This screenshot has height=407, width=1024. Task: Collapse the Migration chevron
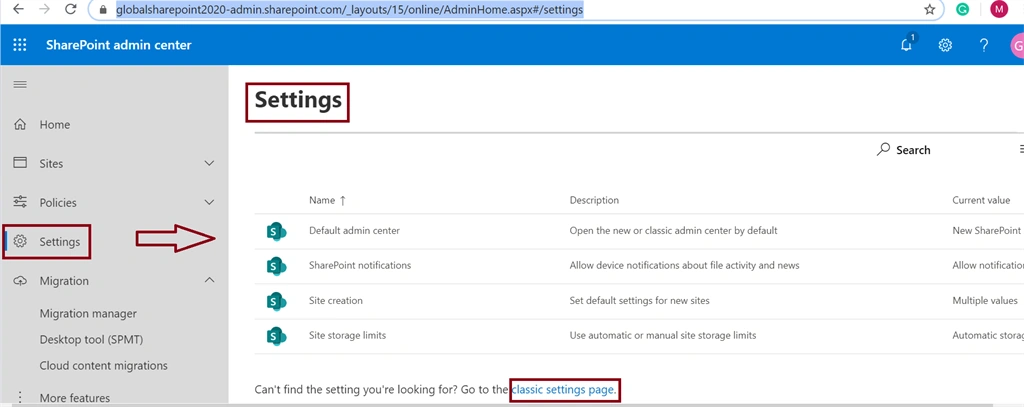(x=209, y=280)
